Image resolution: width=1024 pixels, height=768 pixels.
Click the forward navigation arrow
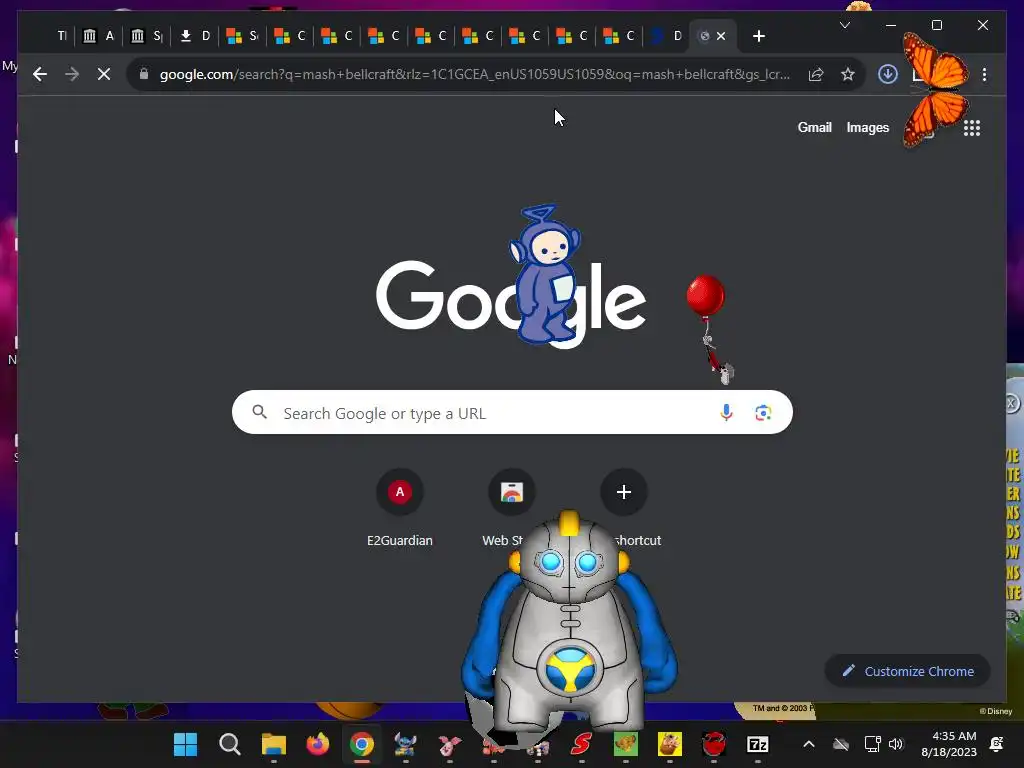72,74
